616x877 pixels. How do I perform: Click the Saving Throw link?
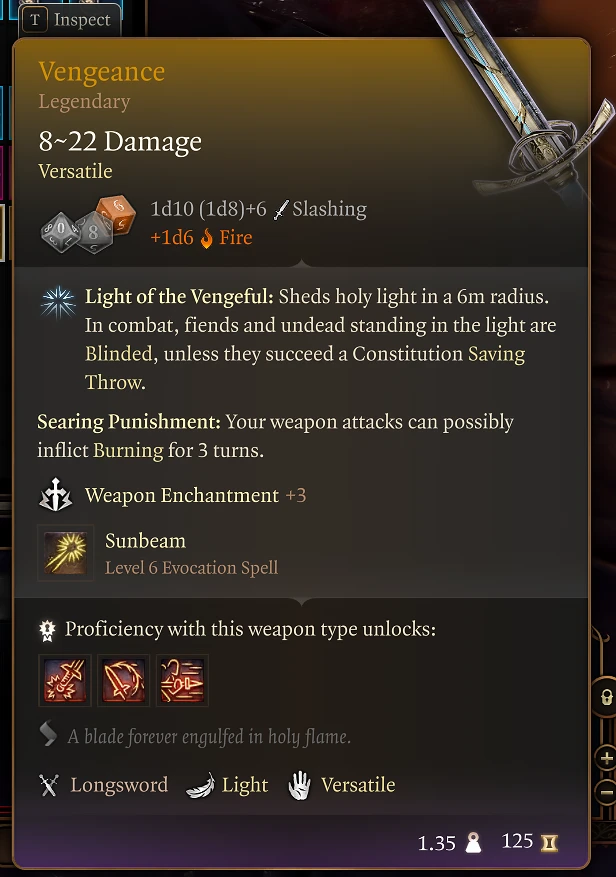(305, 368)
